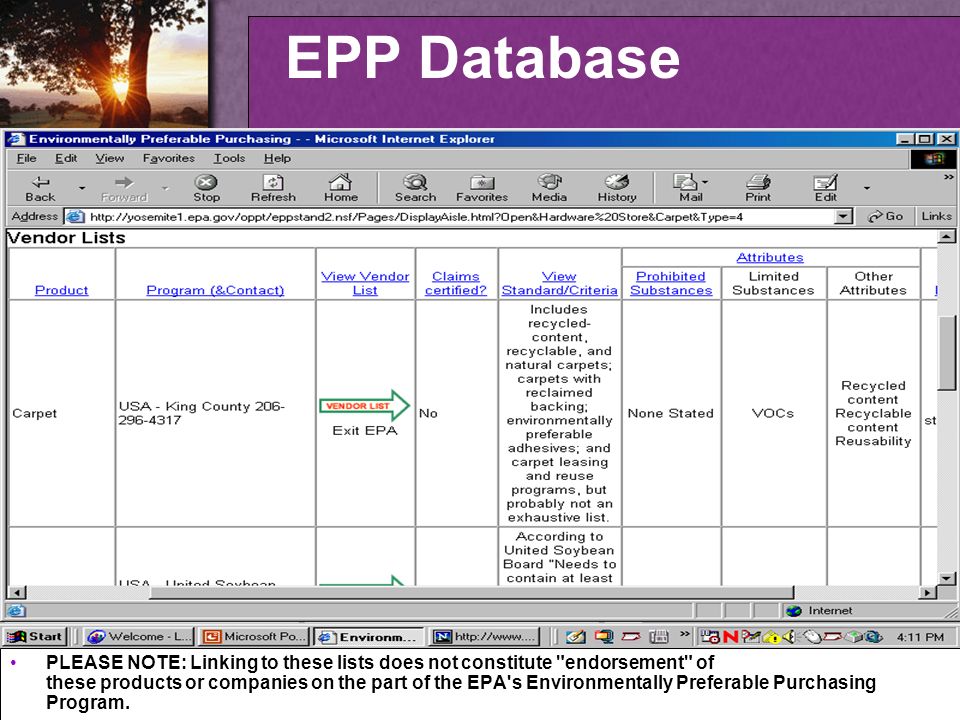Stop the page loading
Viewport: 960px width, 720px height.
pyautogui.click(x=206, y=189)
